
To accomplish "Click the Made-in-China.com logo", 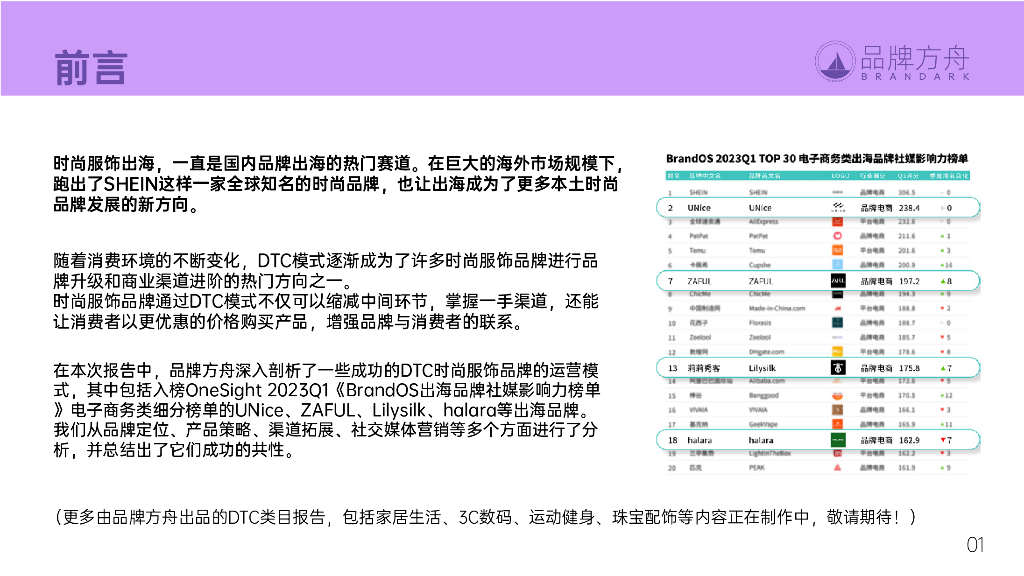I will 837,308.
